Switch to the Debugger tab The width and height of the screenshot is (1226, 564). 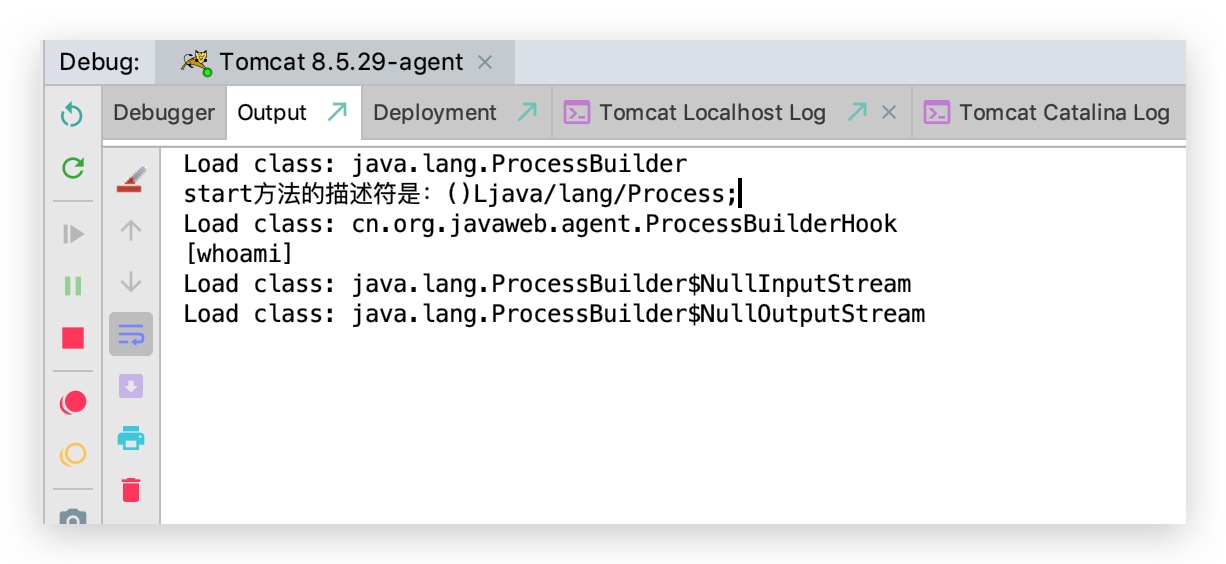164,113
